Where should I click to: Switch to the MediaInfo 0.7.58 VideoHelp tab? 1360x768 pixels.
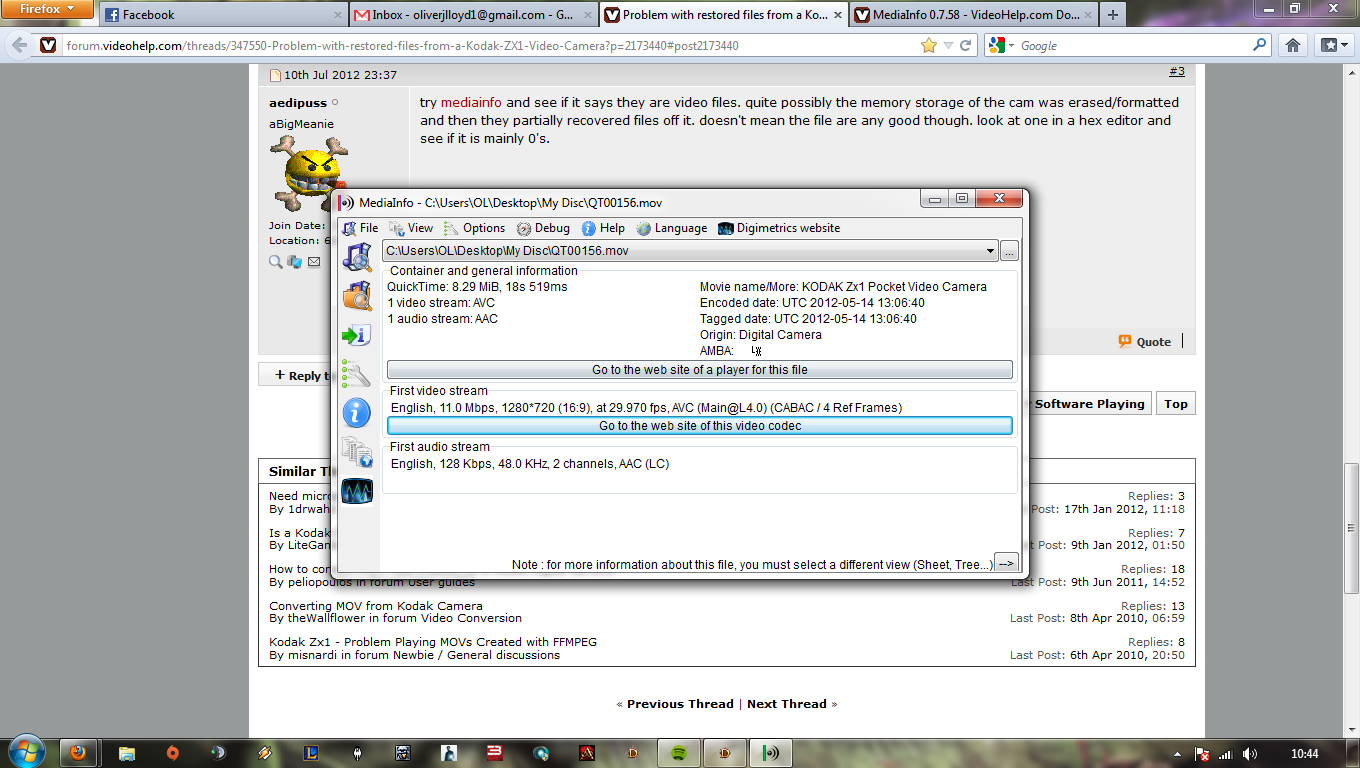(972, 15)
